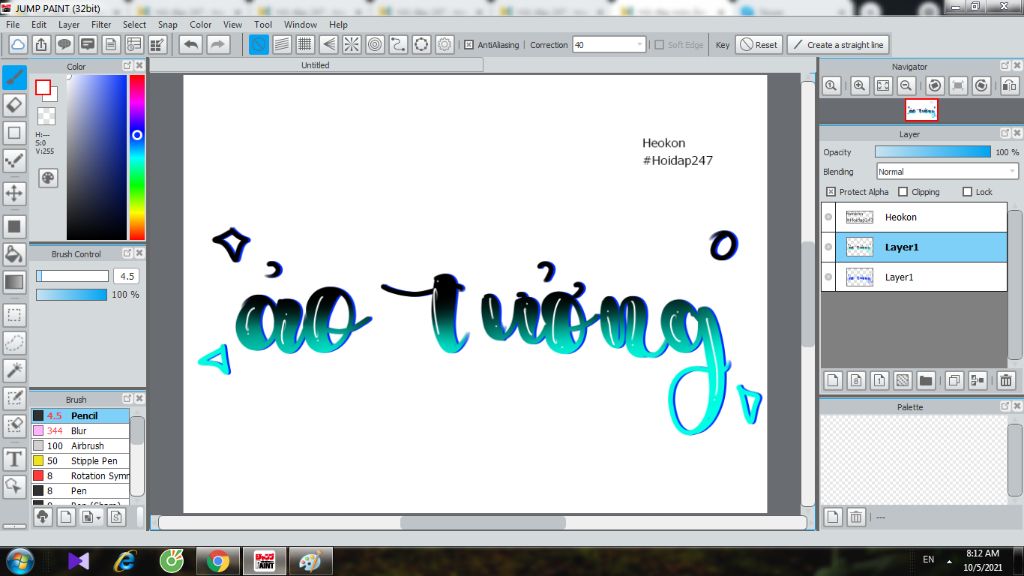Screen dimensions: 1024x576
Task: Select the rectangular Selection tool
Action: click(x=14, y=315)
